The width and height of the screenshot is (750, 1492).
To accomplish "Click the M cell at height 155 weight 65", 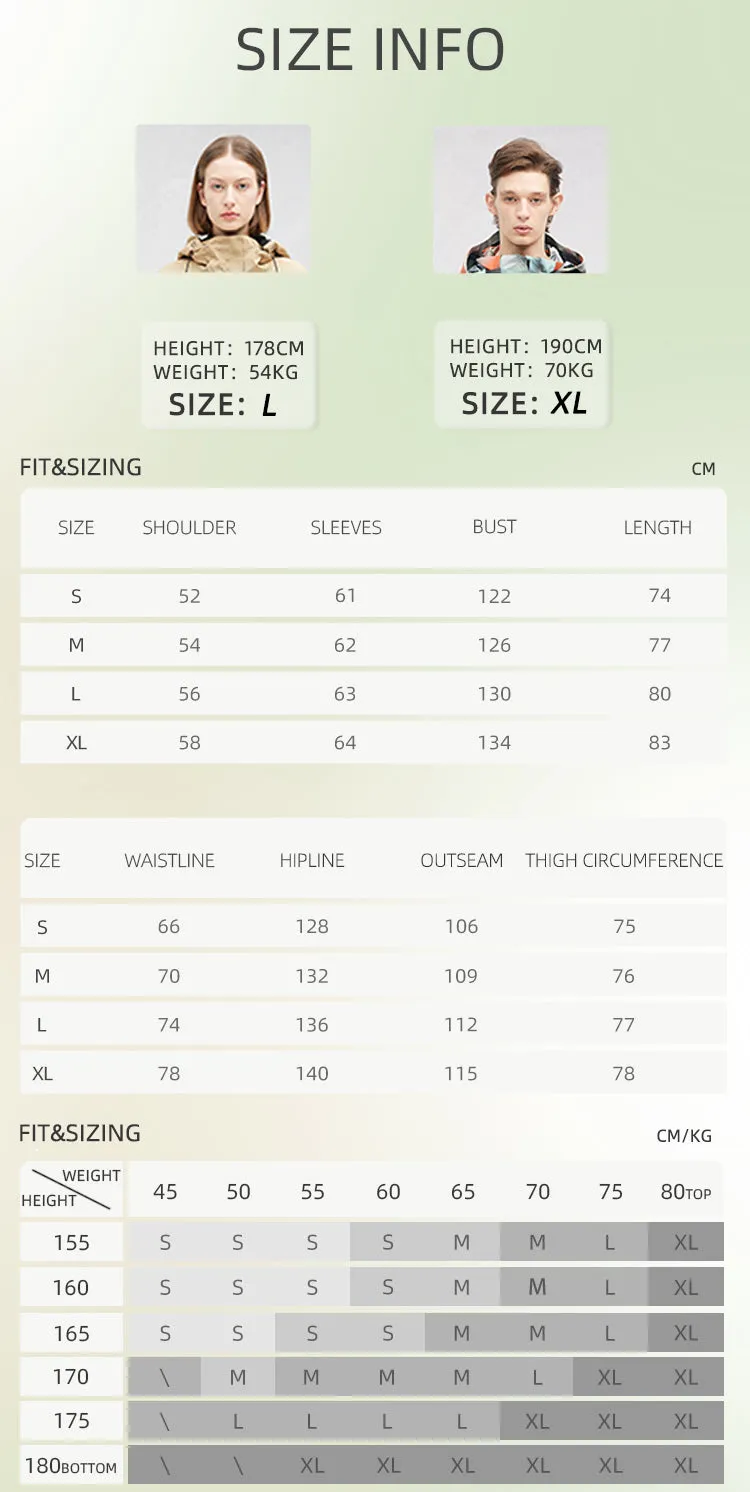I will pyautogui.click(x=461, y=1242).
